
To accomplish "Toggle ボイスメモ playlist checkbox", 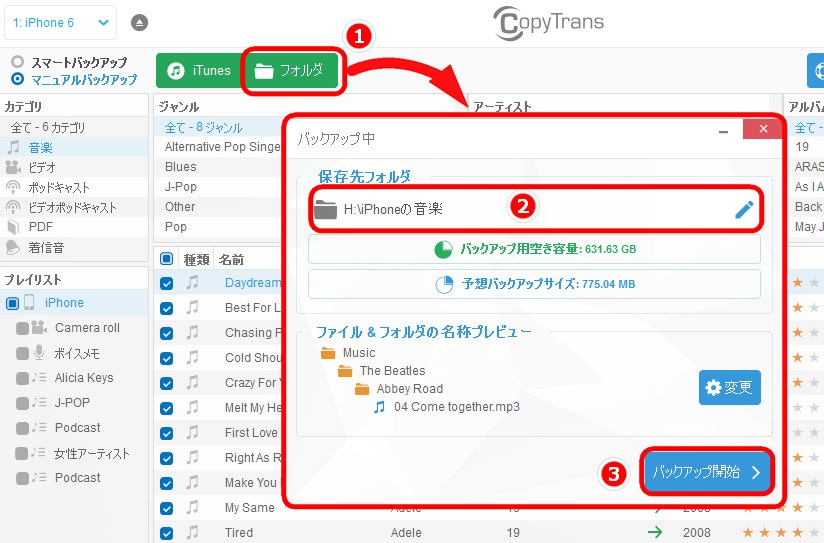I will click(x=23, y=353).
